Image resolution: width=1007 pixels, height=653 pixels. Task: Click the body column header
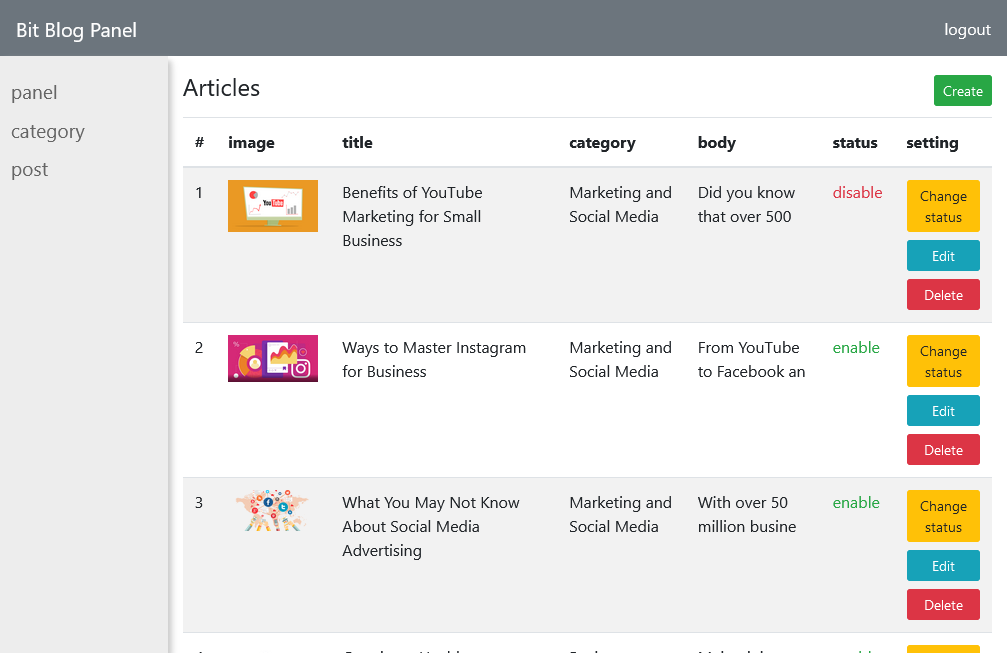(x=717, y=143)
